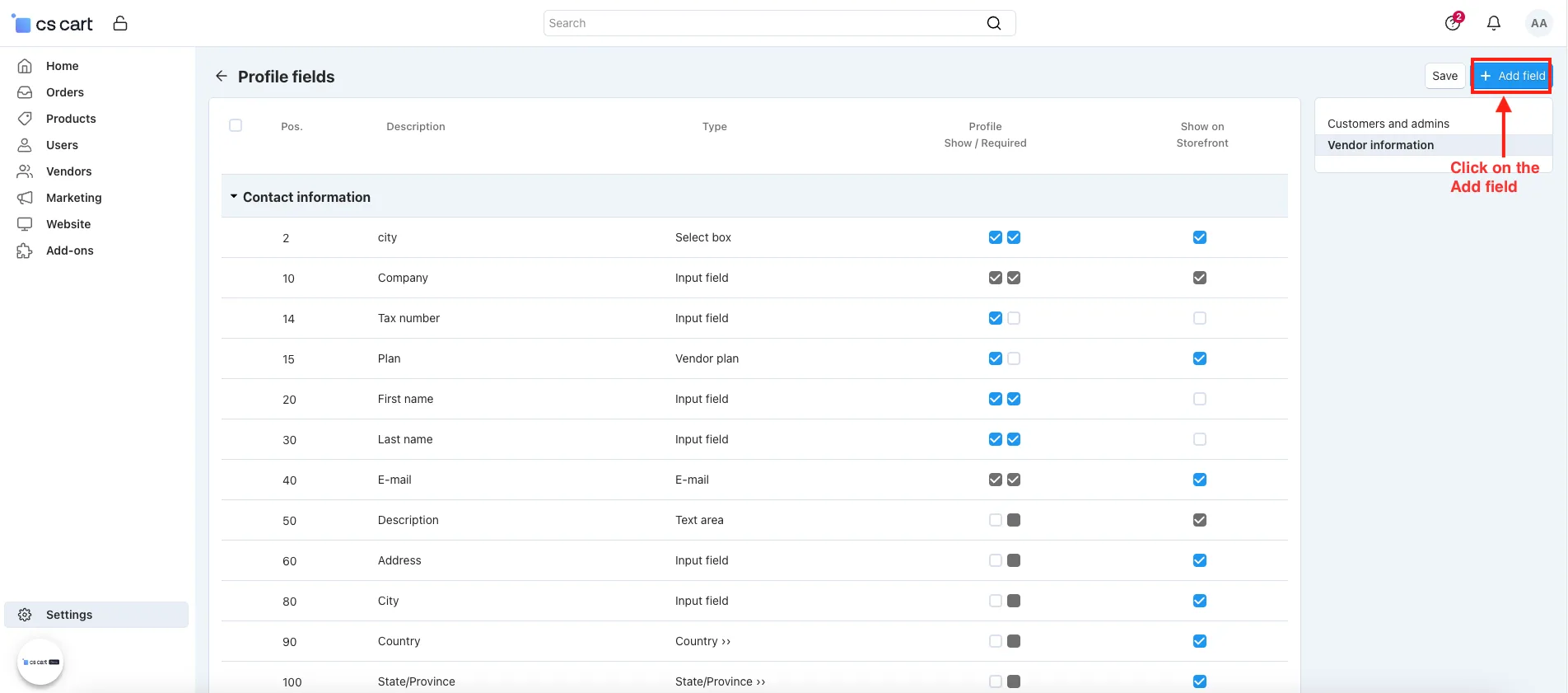Image resolution: width=1568 pixels, height=693 pixels.
Task: Open the Marketing menu item
Action: pos(74,198)
